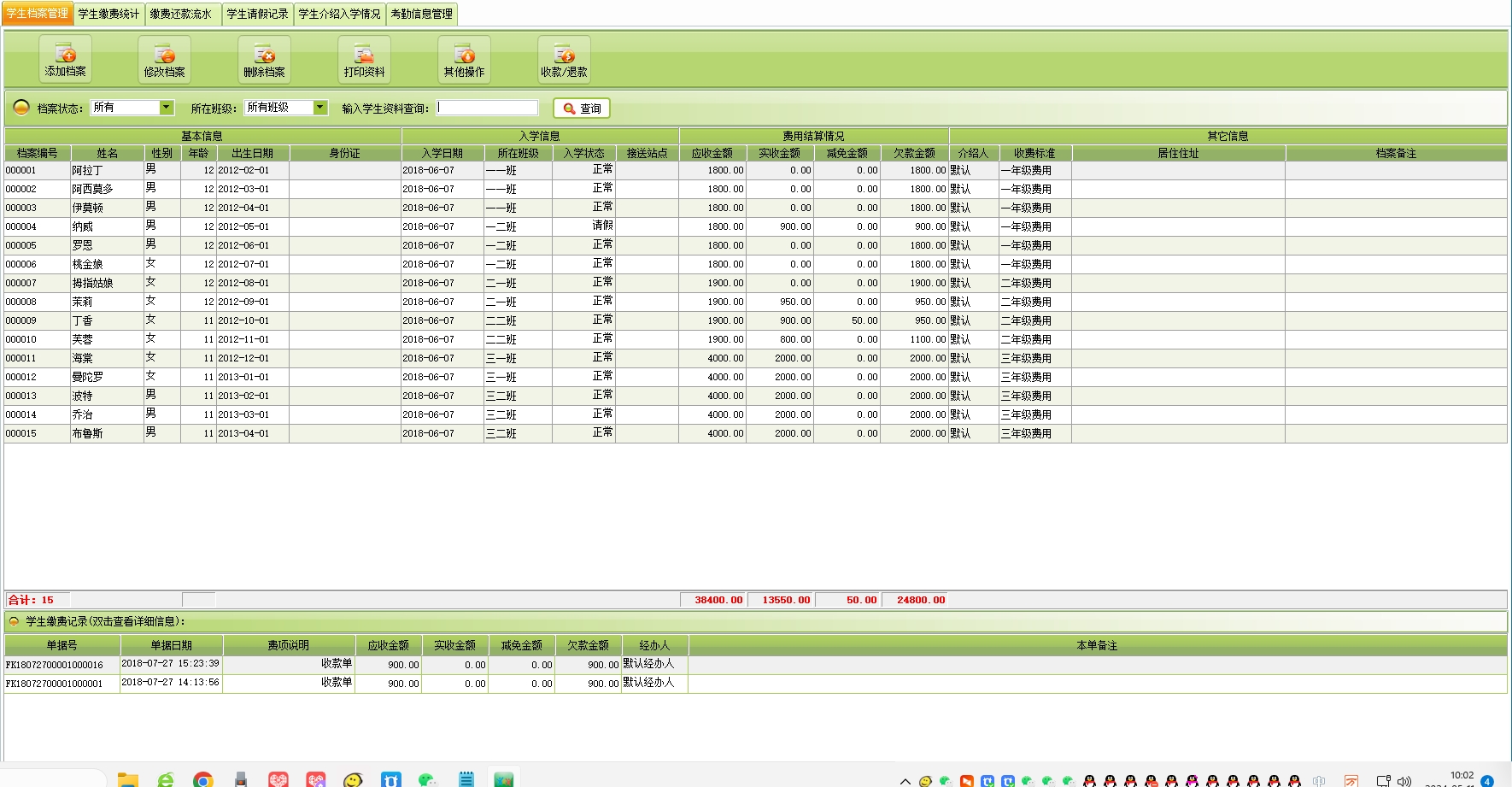
Task: Open Google Chrome from the taskbar
Action: 202,779
